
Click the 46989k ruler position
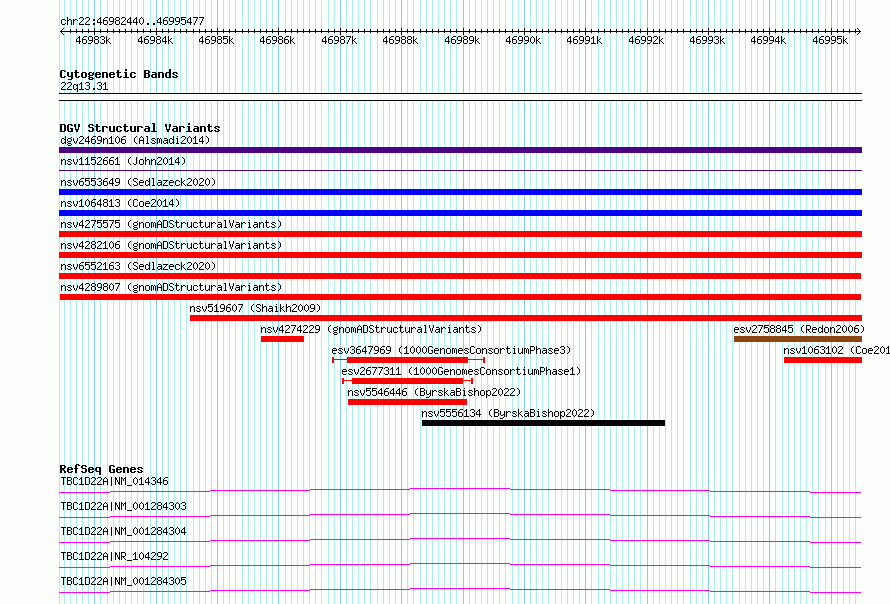point(462,40)
